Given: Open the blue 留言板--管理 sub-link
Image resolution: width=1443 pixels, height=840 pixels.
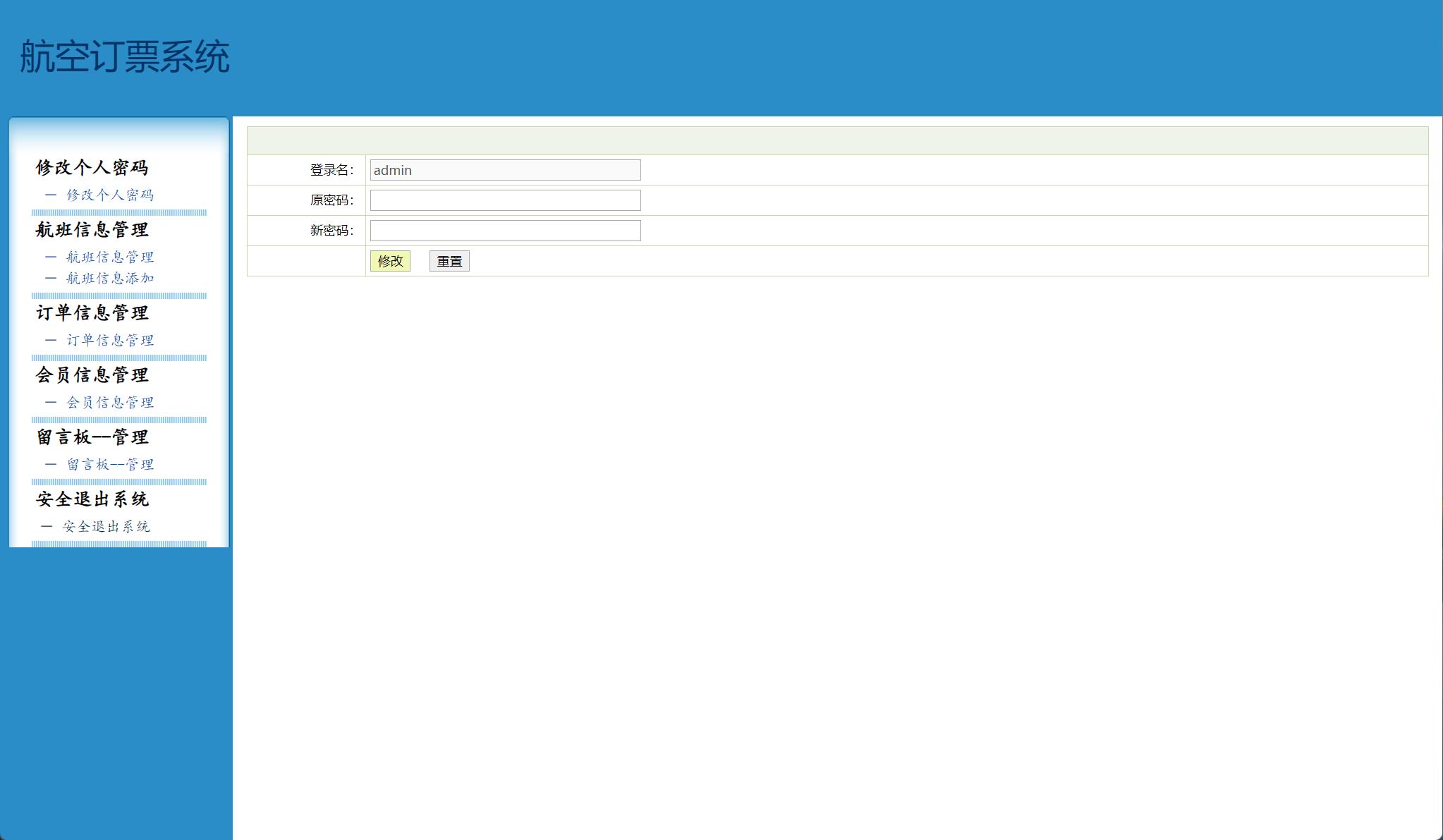Looking at the screenshot, I should point(110,465).
